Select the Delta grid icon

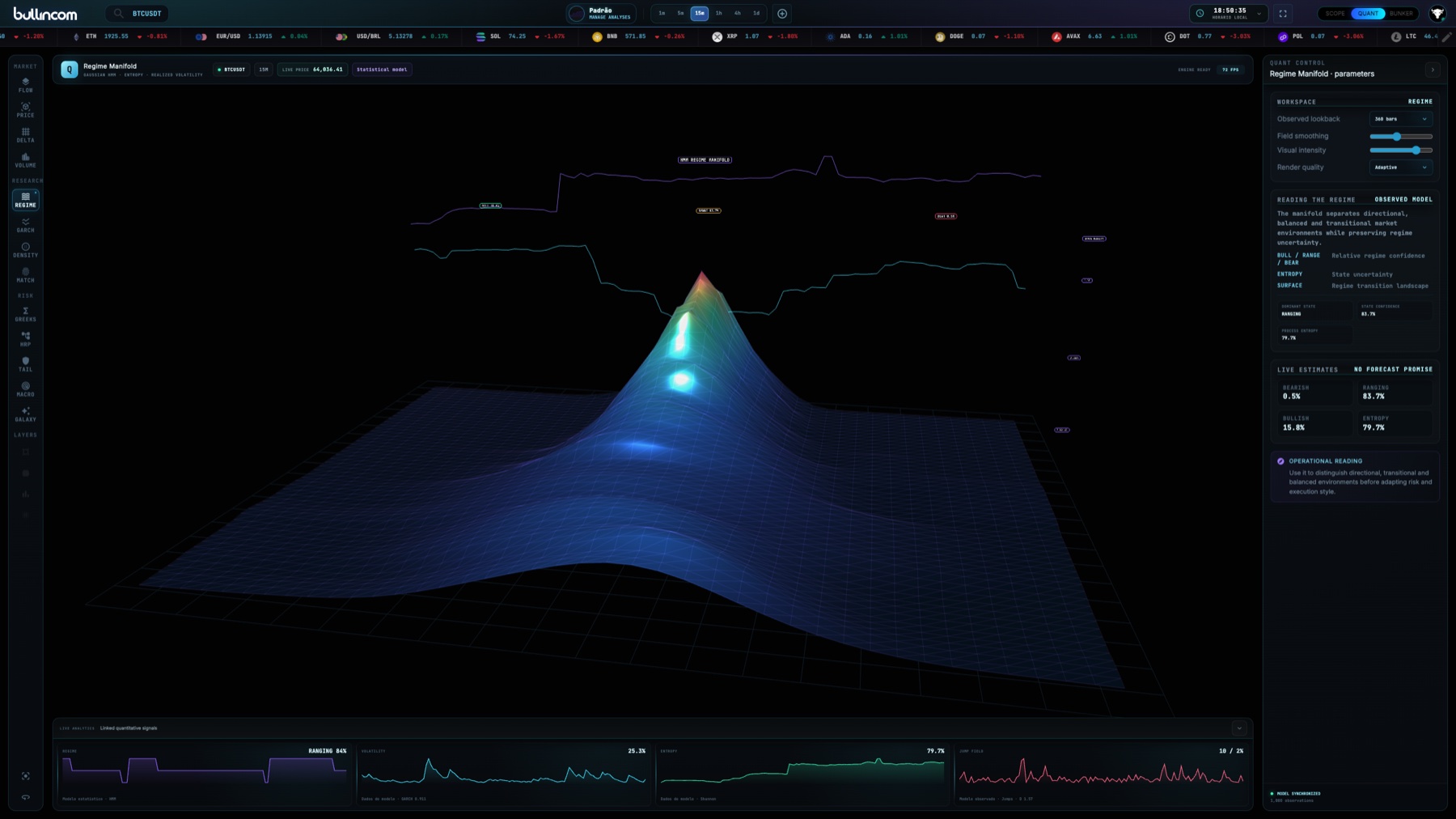pyautogui.click(x=25, y=134)
